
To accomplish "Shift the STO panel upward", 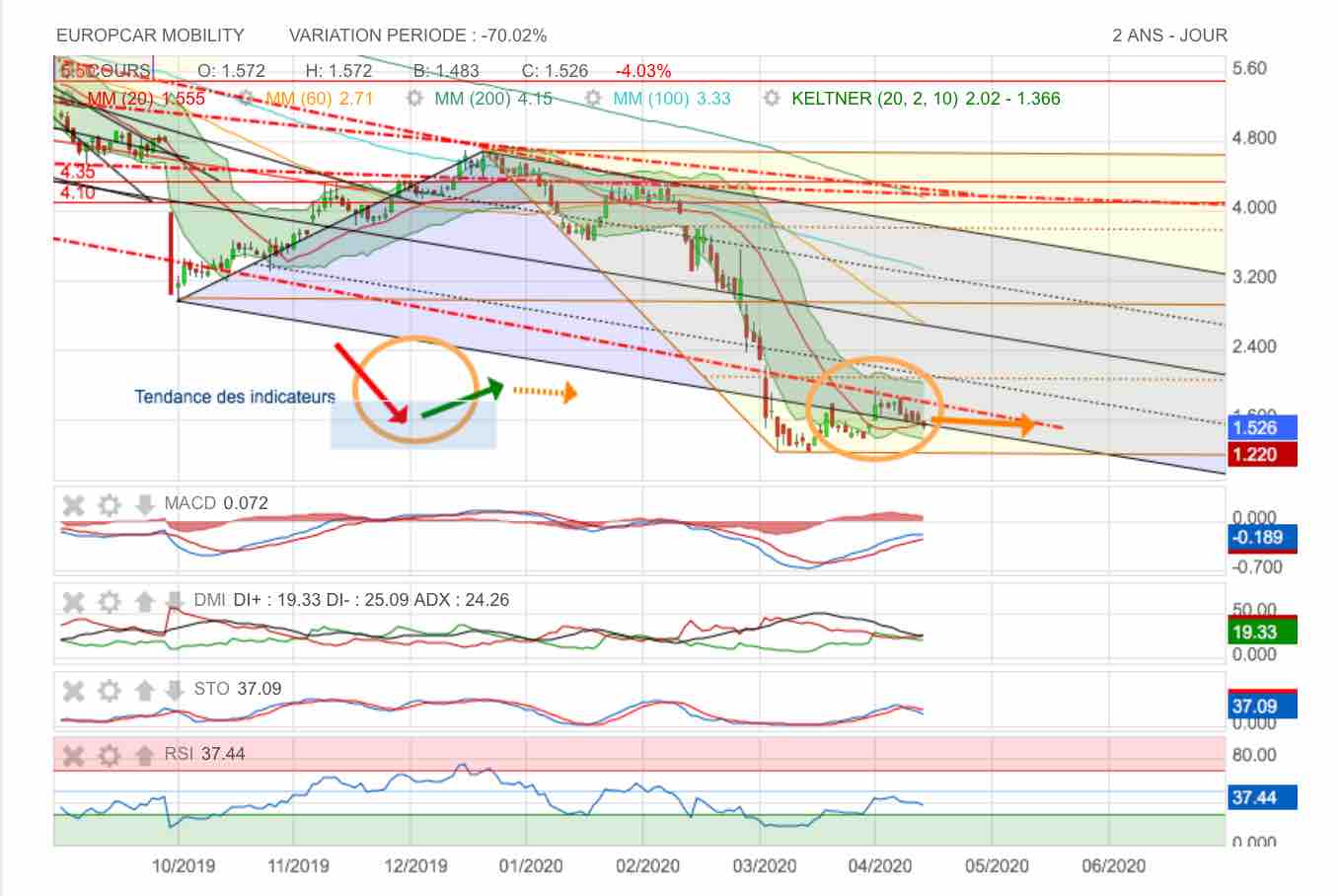I will pos(144,690).
